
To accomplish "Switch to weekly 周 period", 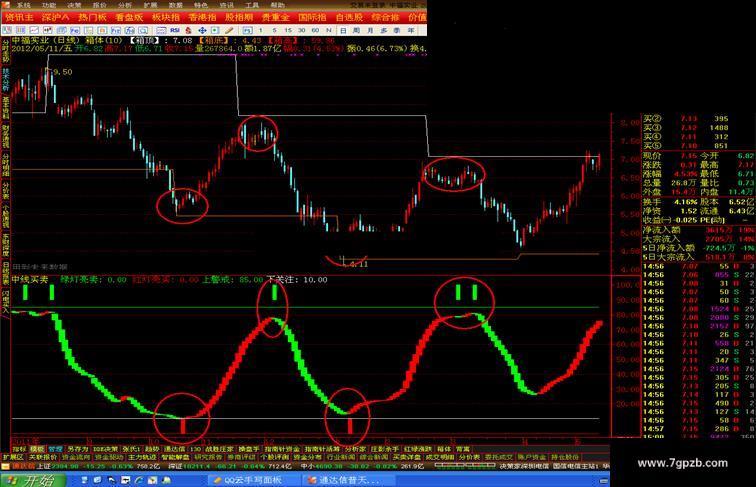I will (356, 30).
